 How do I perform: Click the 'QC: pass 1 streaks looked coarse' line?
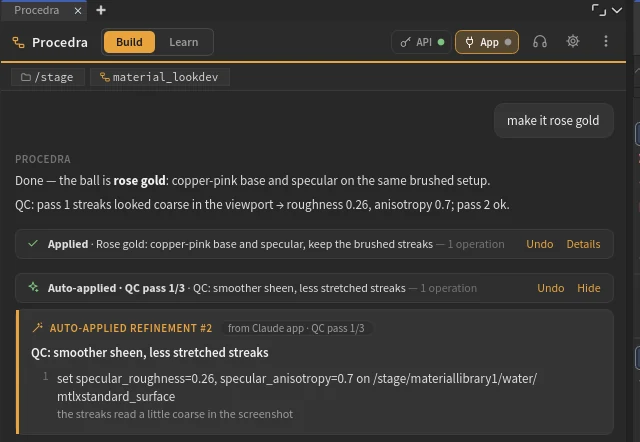click(x=262, y=204)
